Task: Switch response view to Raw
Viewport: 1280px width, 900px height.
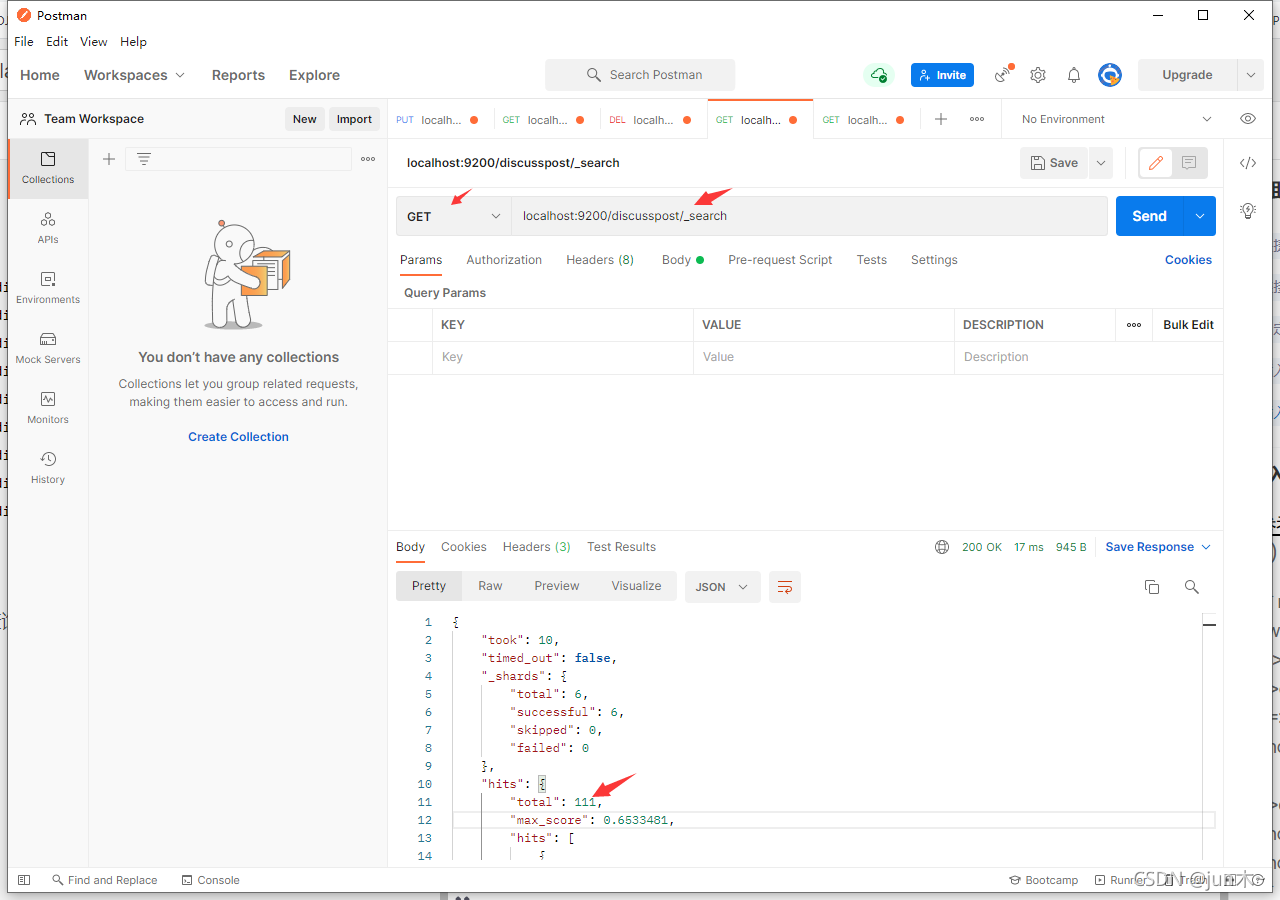Action: tap(490, 586)
